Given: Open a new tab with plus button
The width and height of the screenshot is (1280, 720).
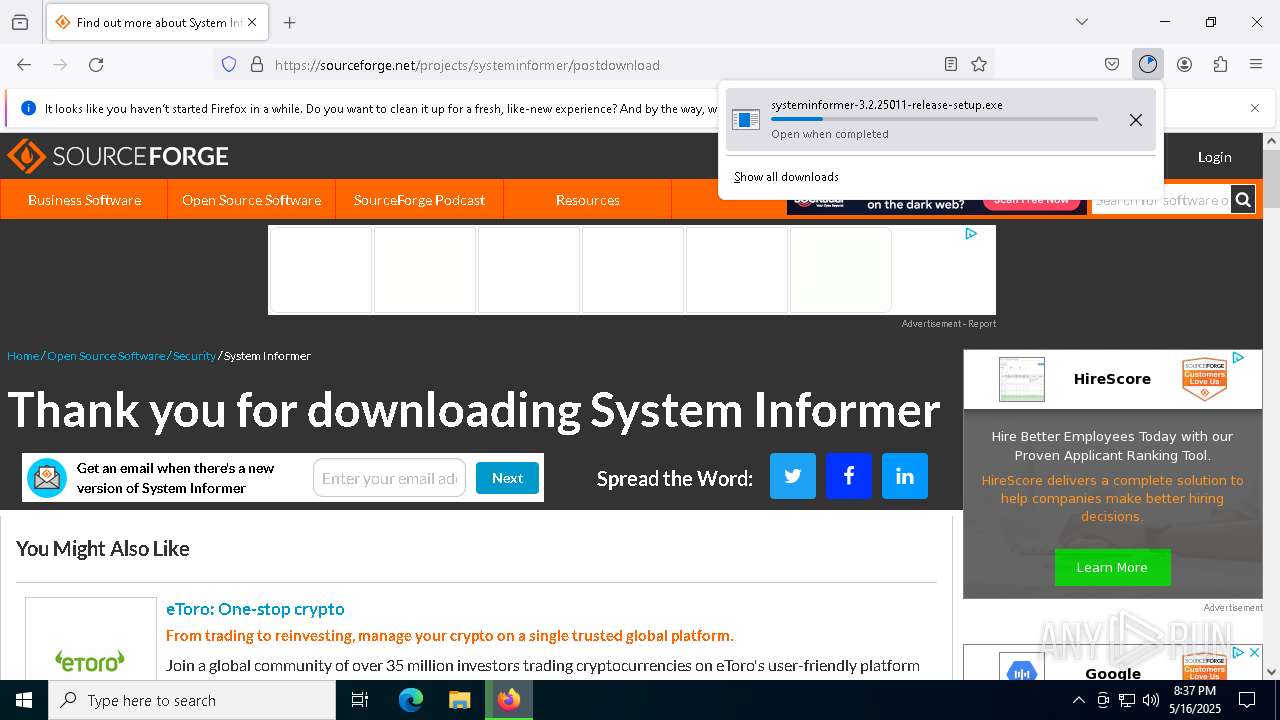Looking at the screenshot, I should (x=290, y=22).
